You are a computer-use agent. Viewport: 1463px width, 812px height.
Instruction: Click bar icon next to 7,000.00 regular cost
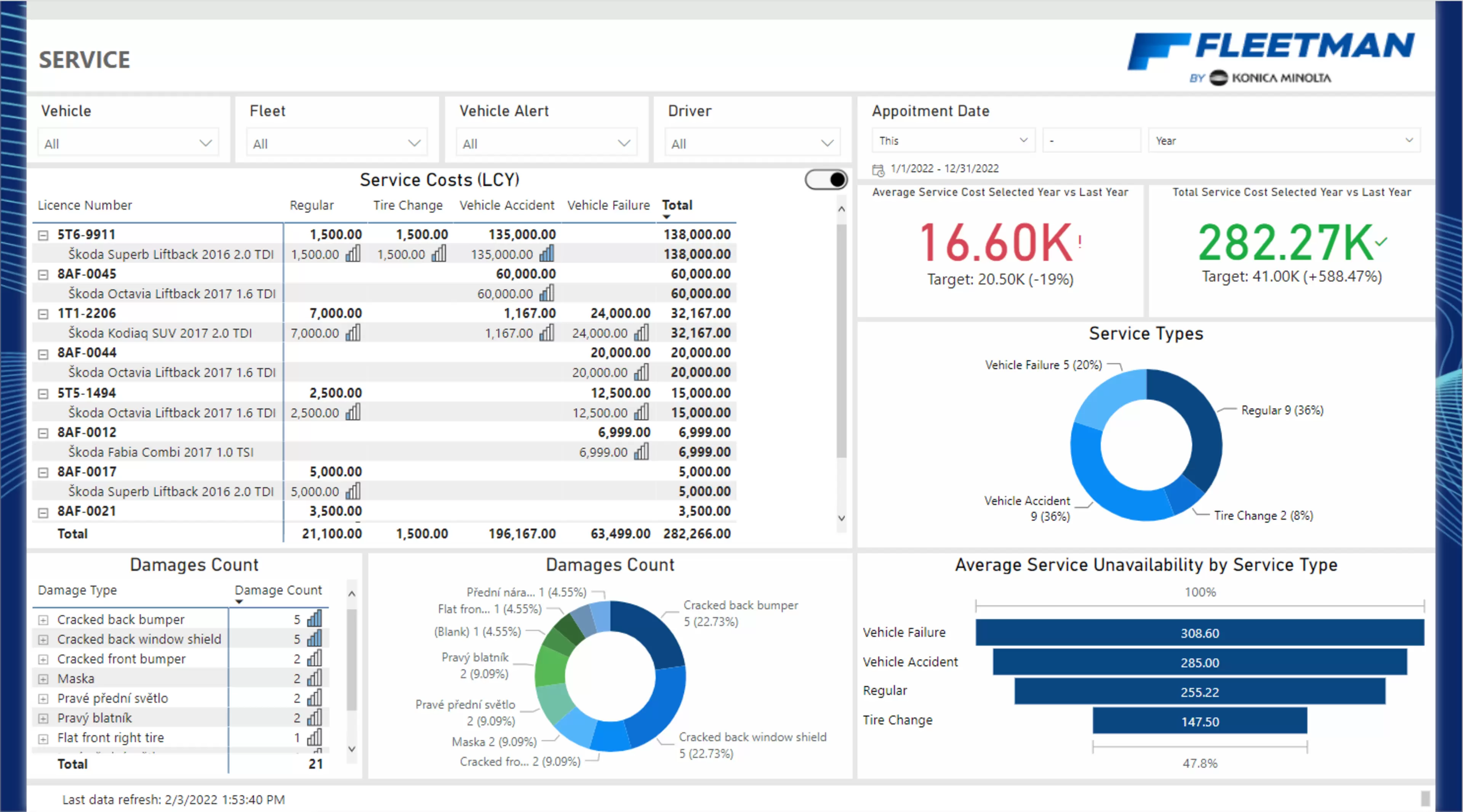(353, 333)
